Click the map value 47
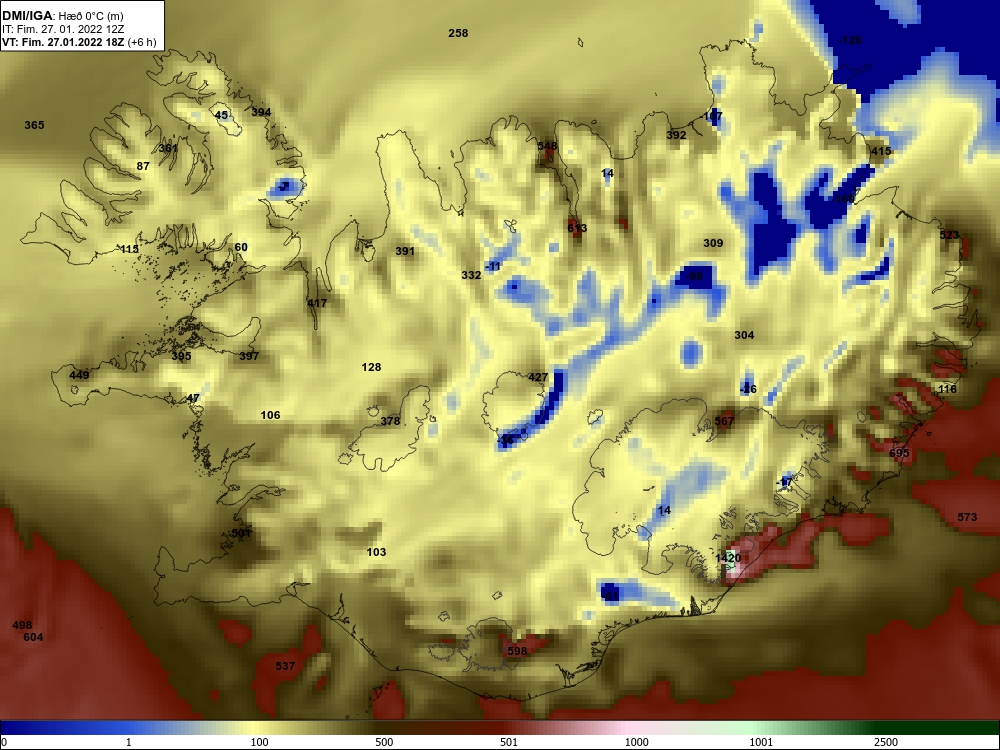 (193, 399)
